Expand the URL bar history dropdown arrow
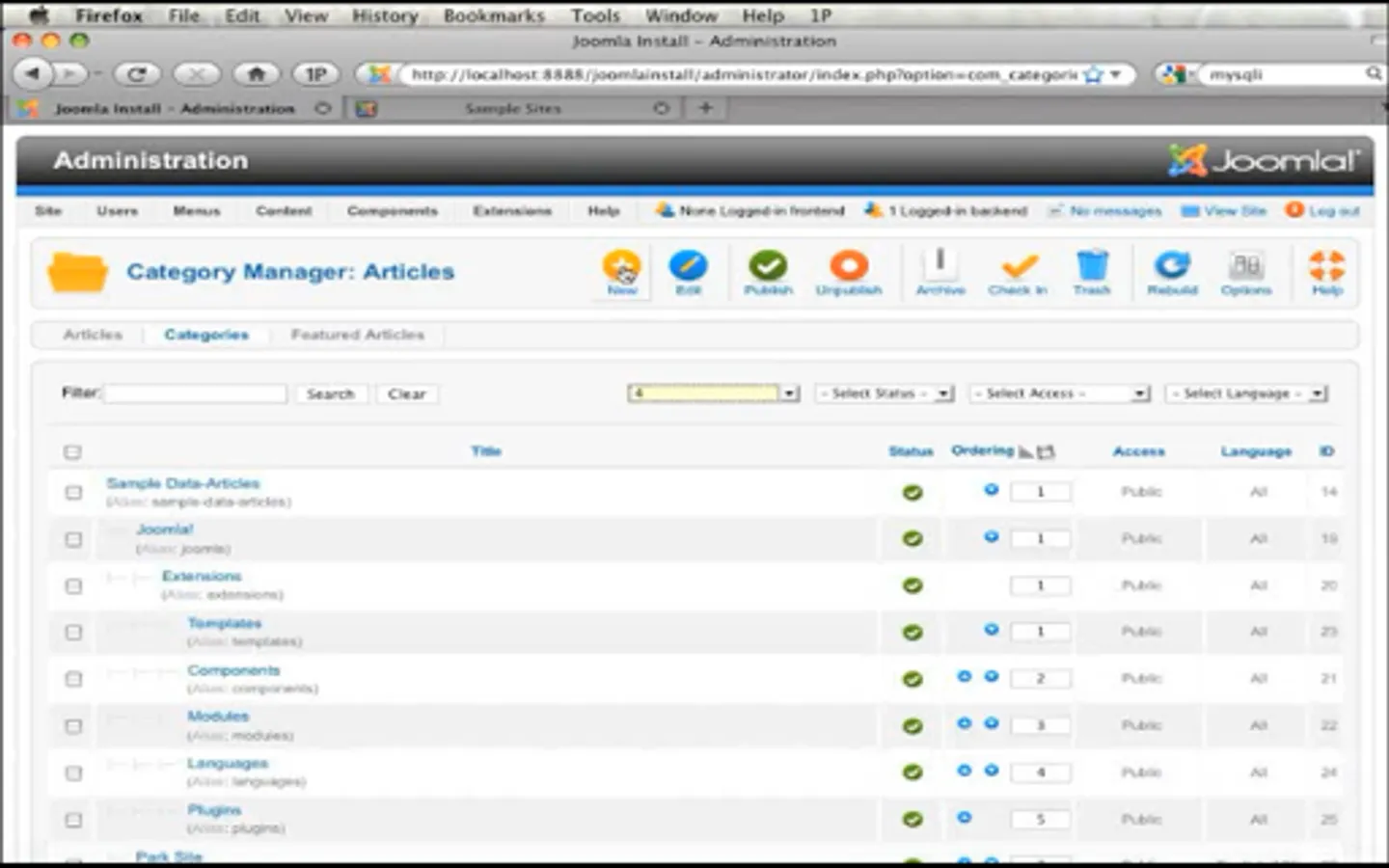The width and height of the screenshot is (1389, 868). coord(1116,74)
